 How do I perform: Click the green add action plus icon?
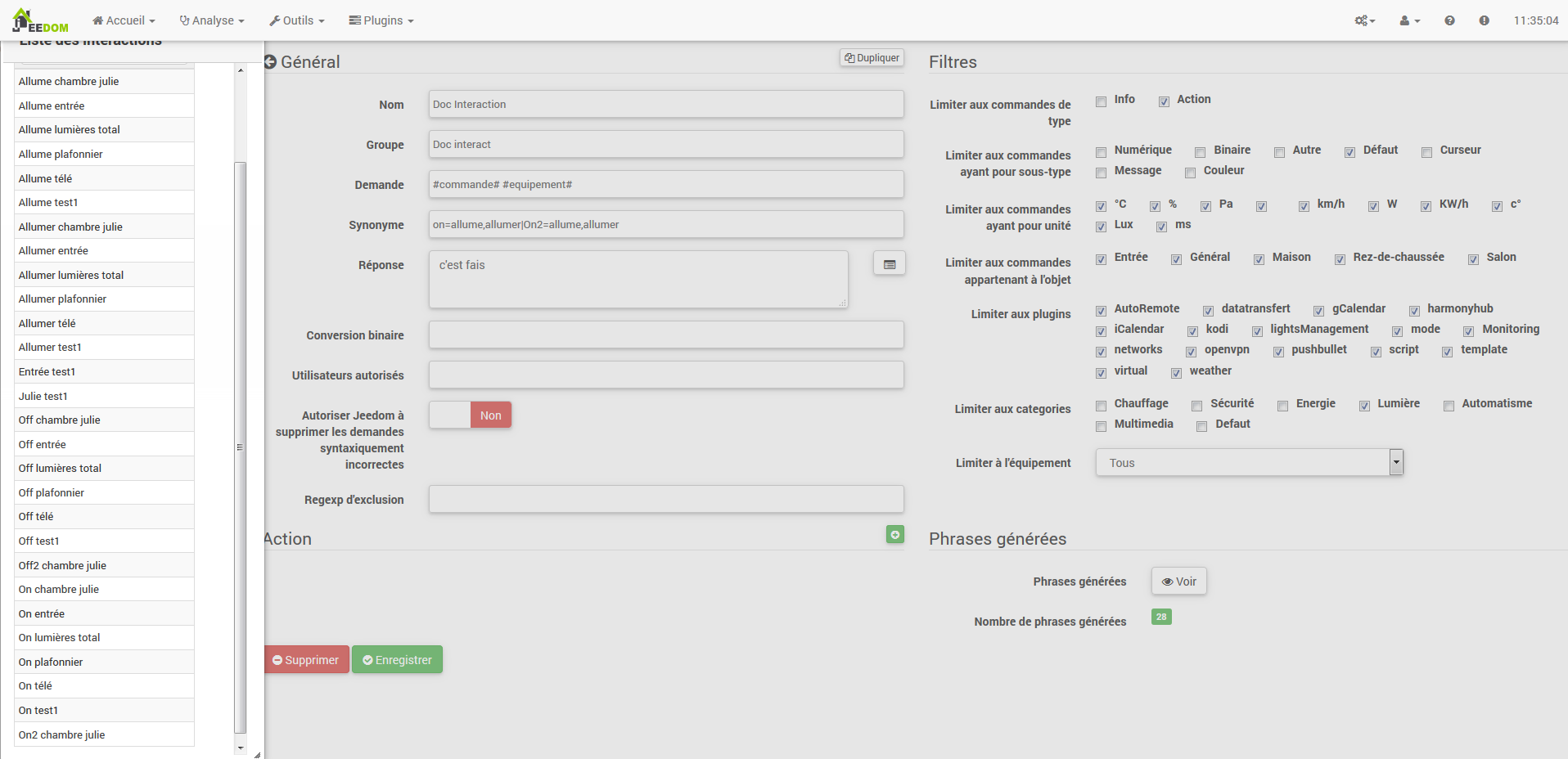(894, 534)
